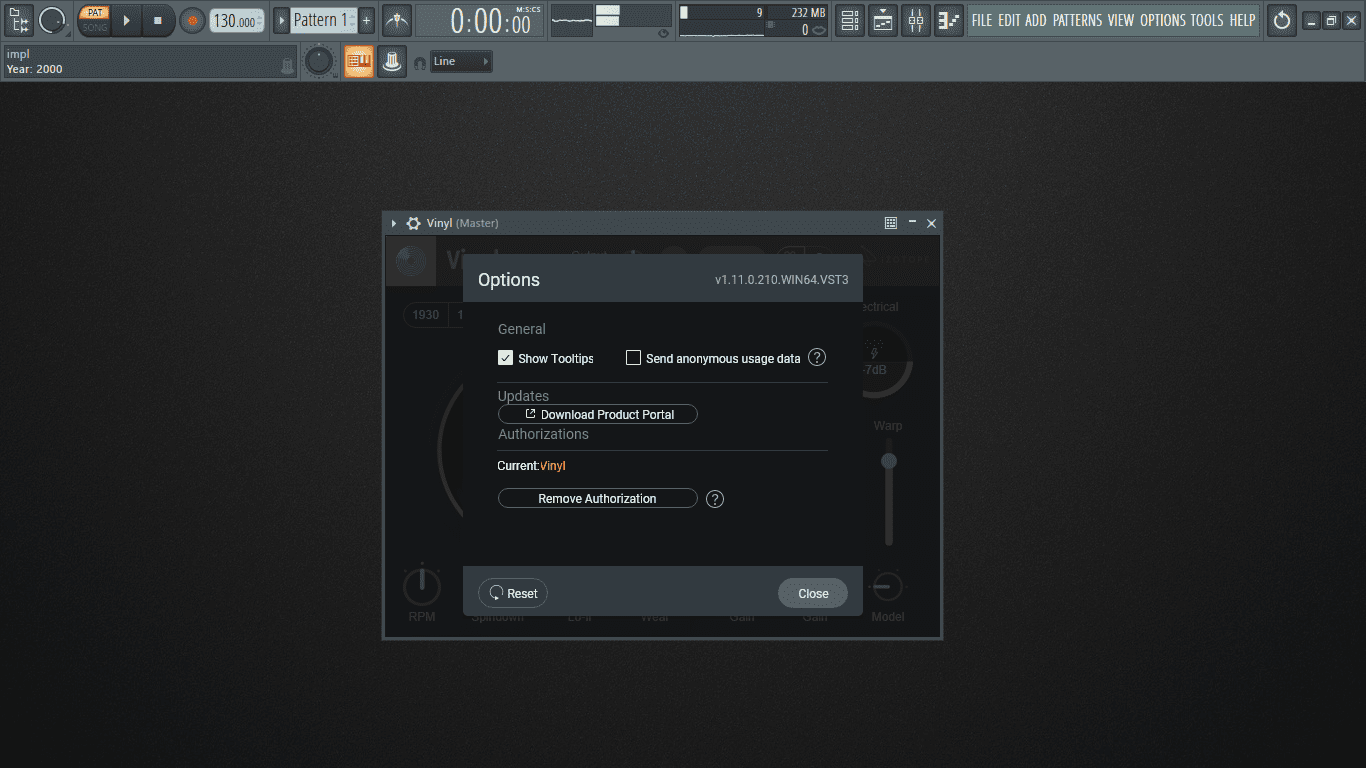1366x768 pixels.
Task: Click the hat-shaped icon beside the orange button
Action: click(x=392, y=61)
